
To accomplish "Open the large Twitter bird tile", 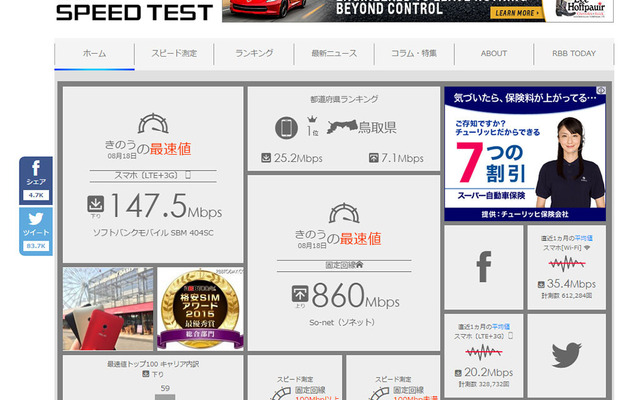I will [567, 355].
